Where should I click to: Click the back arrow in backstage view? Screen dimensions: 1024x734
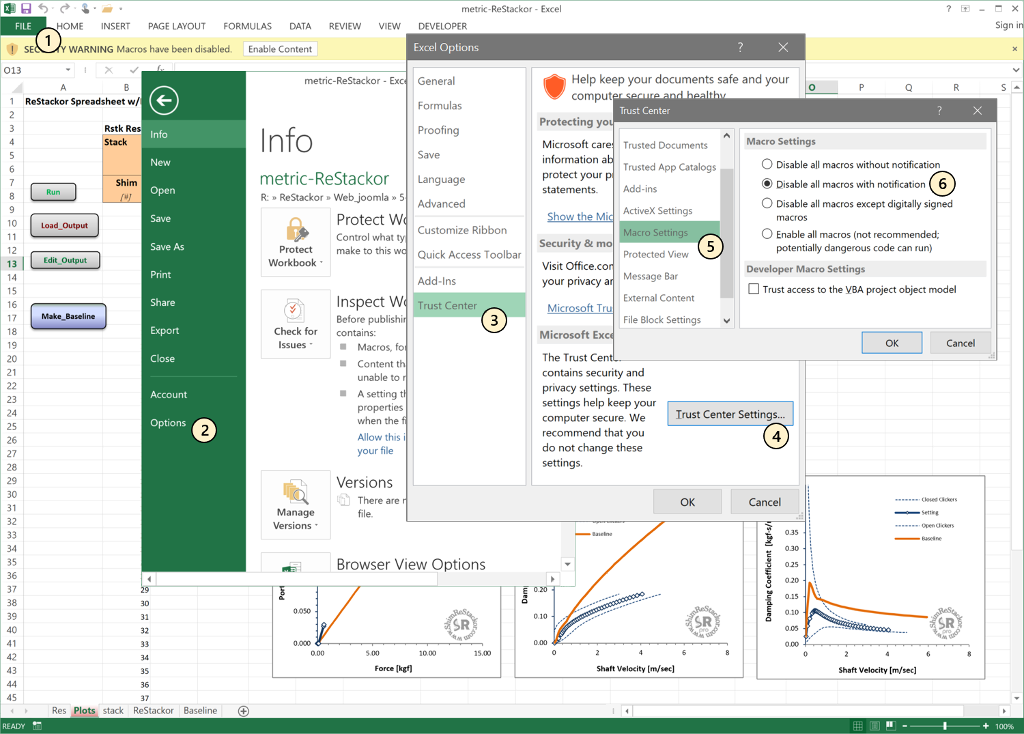pyautogui.click(x=163, y=101)
